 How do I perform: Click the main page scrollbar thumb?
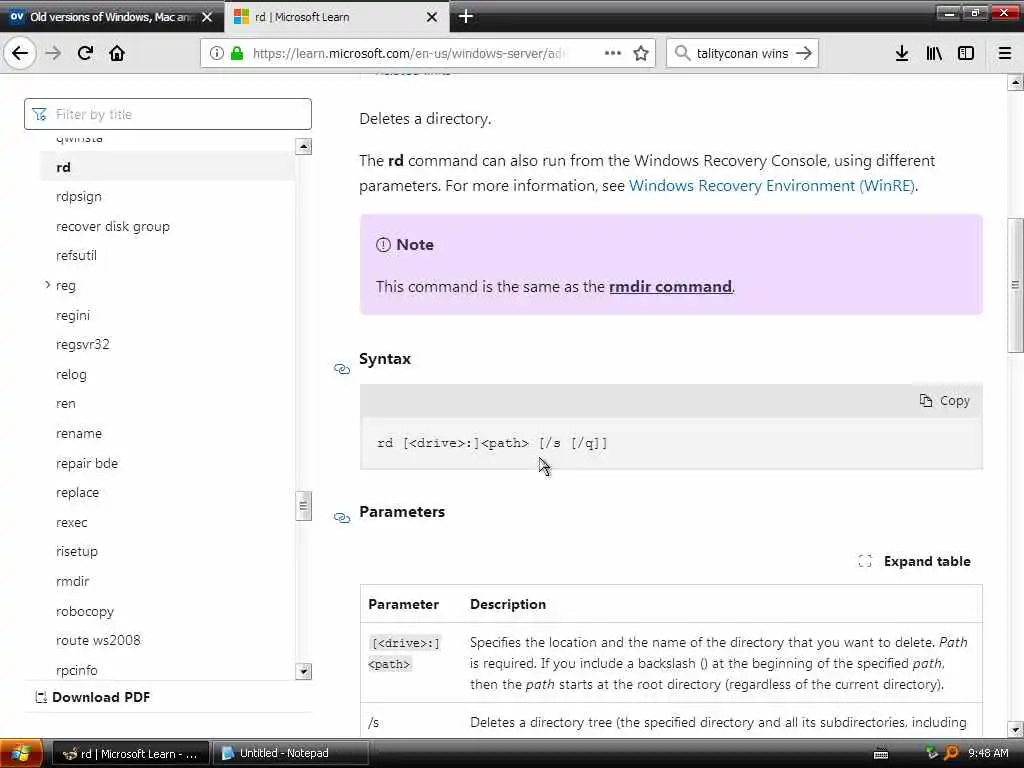coord(1015,285)
